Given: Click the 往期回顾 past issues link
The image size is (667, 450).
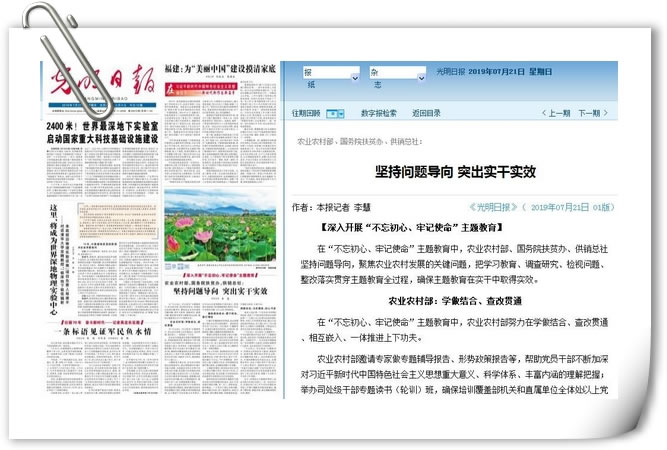Looking at the screenshot, I should click(306, 114).
